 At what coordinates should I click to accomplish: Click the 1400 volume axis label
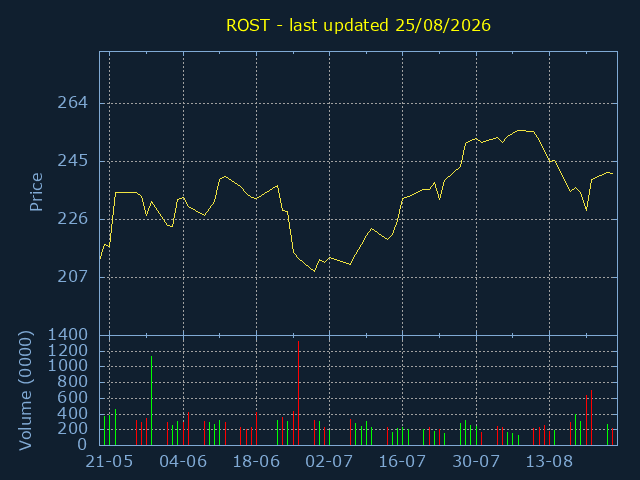click(x=68, y=335)
